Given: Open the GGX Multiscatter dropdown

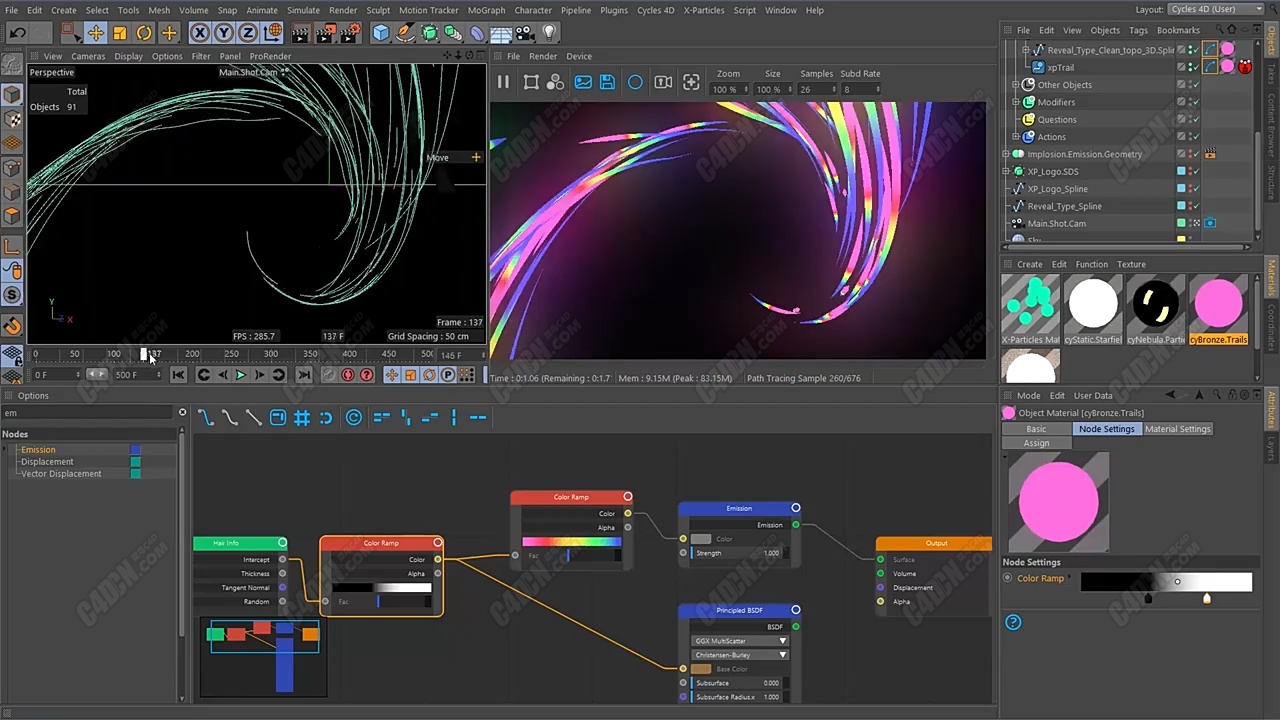Looking at the screenshot, I should click(740, 641).
